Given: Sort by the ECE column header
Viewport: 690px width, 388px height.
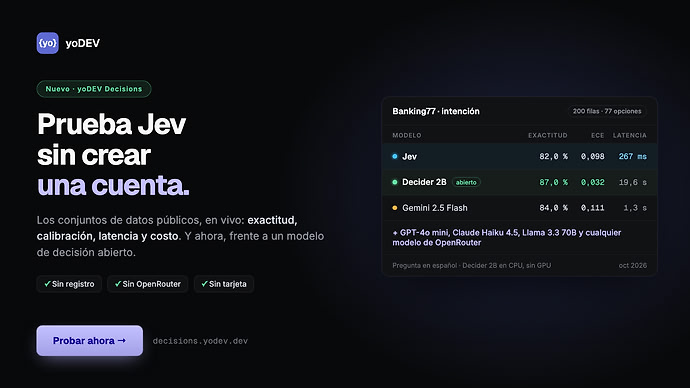Looking at the screenshot, I should pyautogui.click(x=598, y=135).
